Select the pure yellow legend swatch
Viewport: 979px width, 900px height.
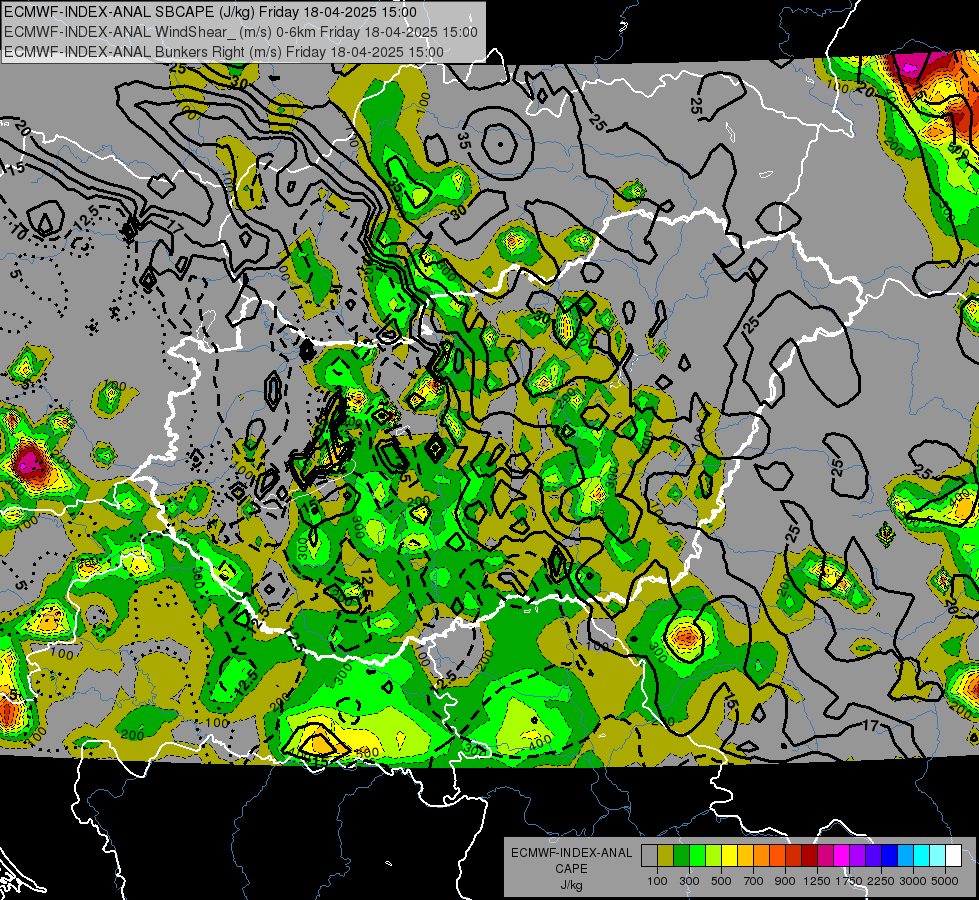point(729,855)
